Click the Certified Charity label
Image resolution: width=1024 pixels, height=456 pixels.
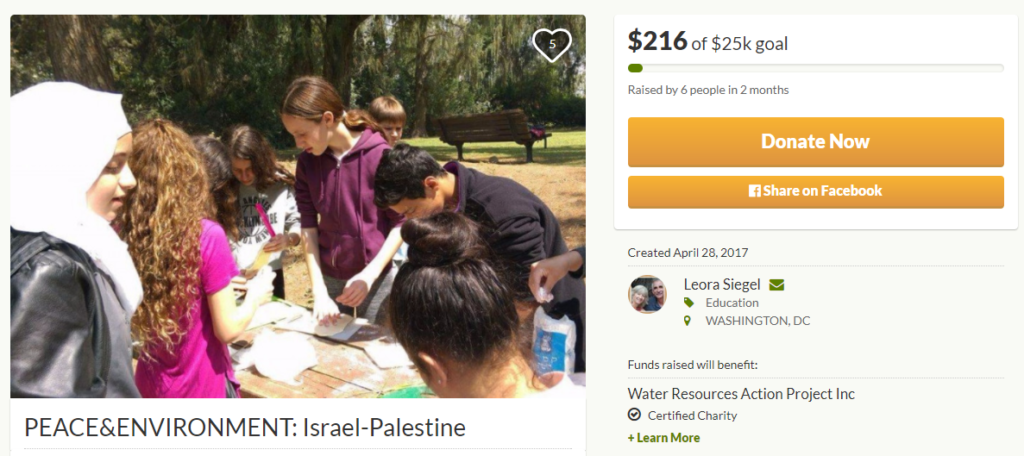(692, 415)
